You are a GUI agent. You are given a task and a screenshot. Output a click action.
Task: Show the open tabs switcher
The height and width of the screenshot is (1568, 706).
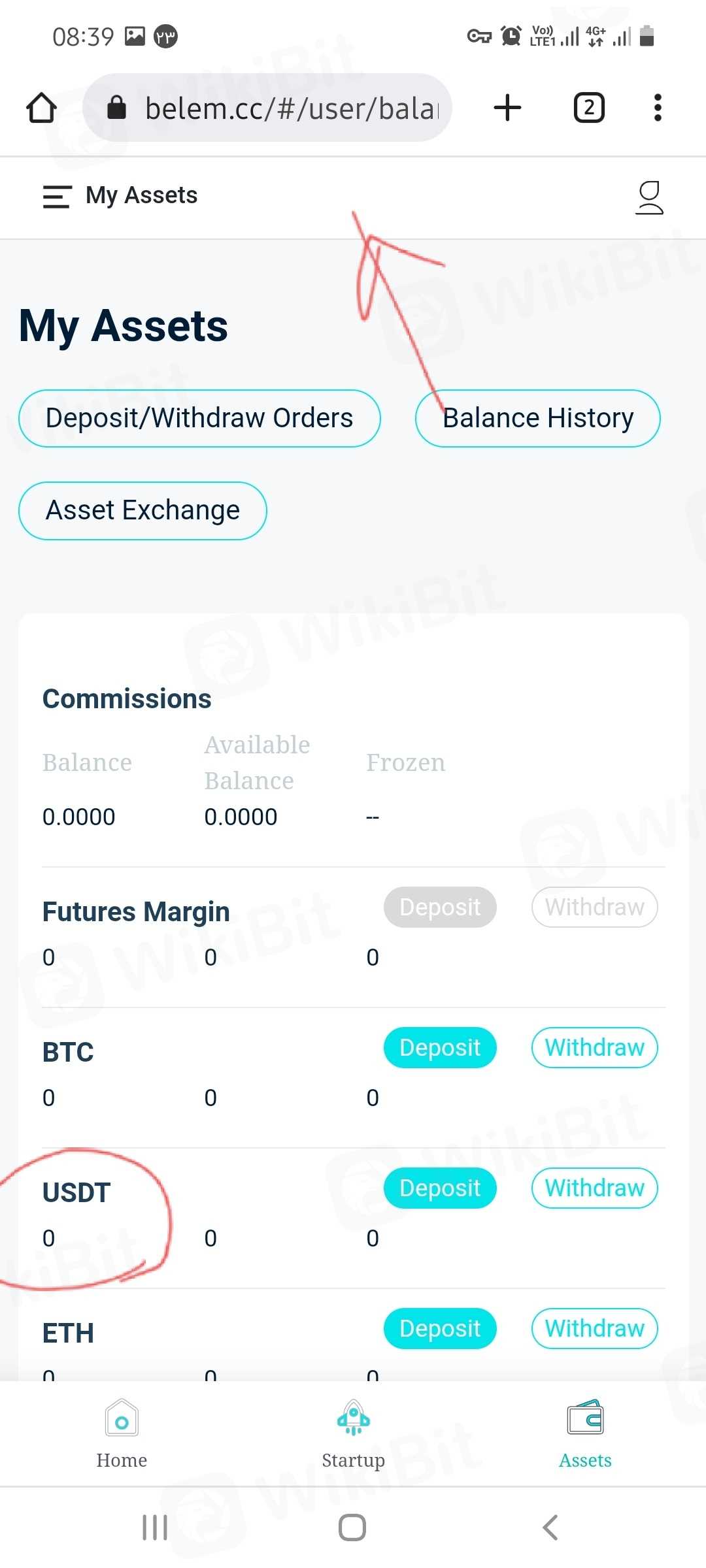click(x=588, y=108)
